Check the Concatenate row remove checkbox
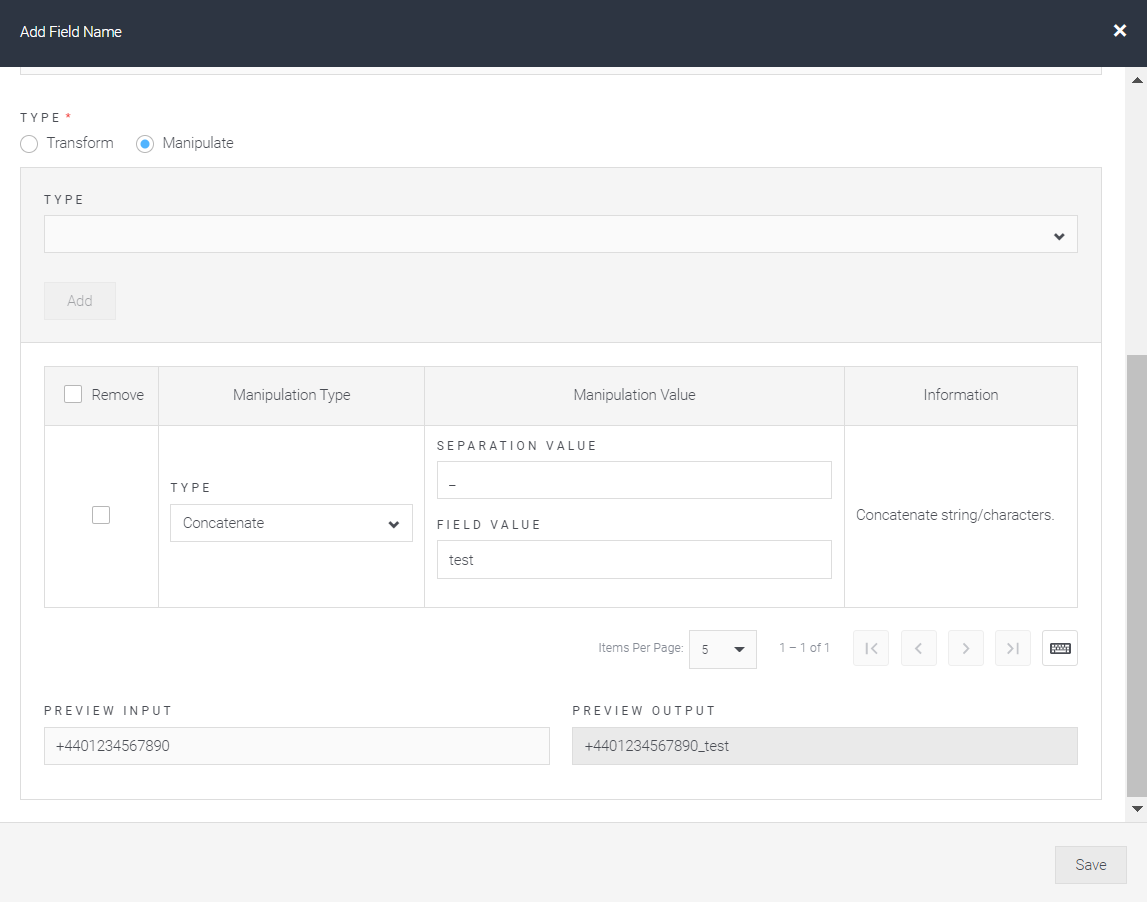This screenshot has width=1147, height=902. coord(101,515)
